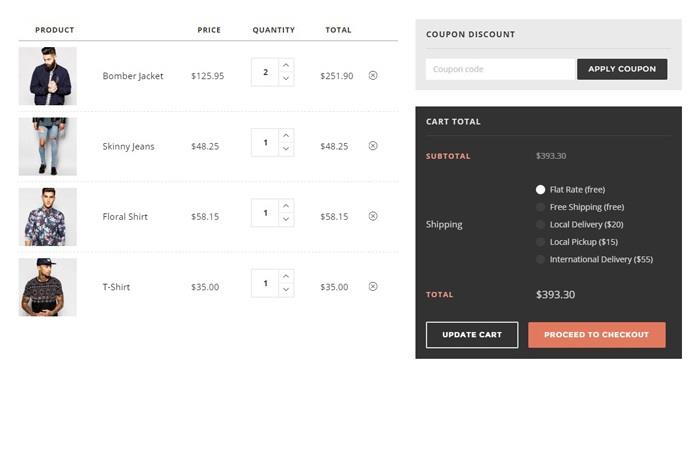Increase T-Shirt quantity with up arrow

[x=286, y=276]
